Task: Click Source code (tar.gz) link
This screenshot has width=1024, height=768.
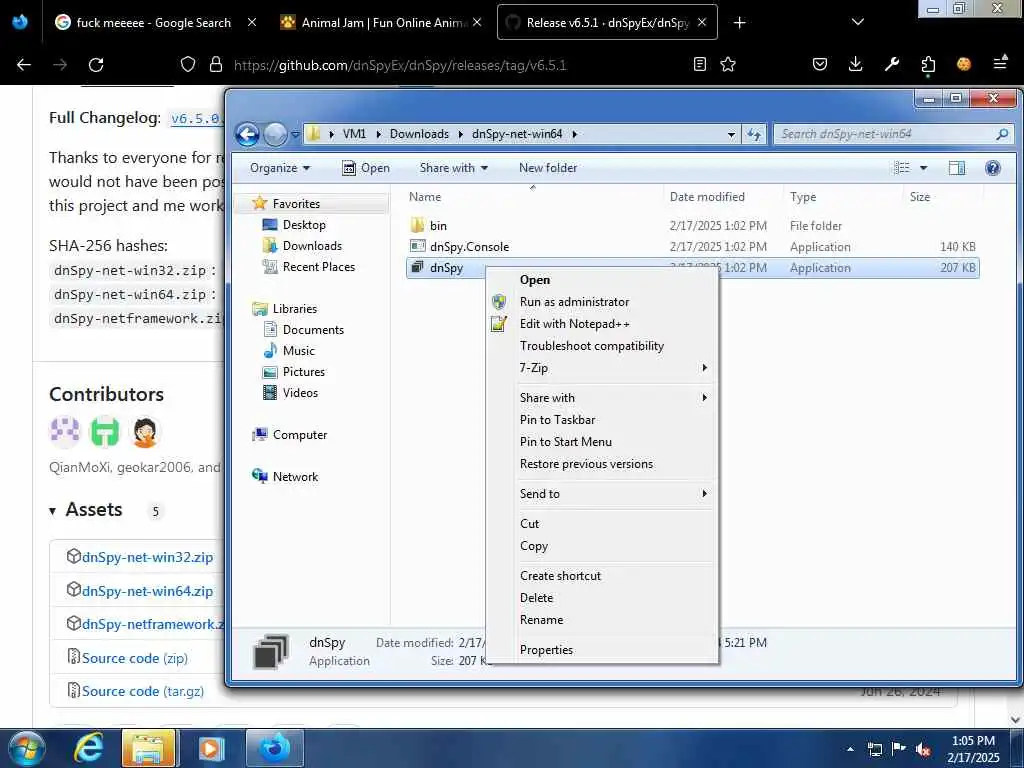Action: [143, 691]
